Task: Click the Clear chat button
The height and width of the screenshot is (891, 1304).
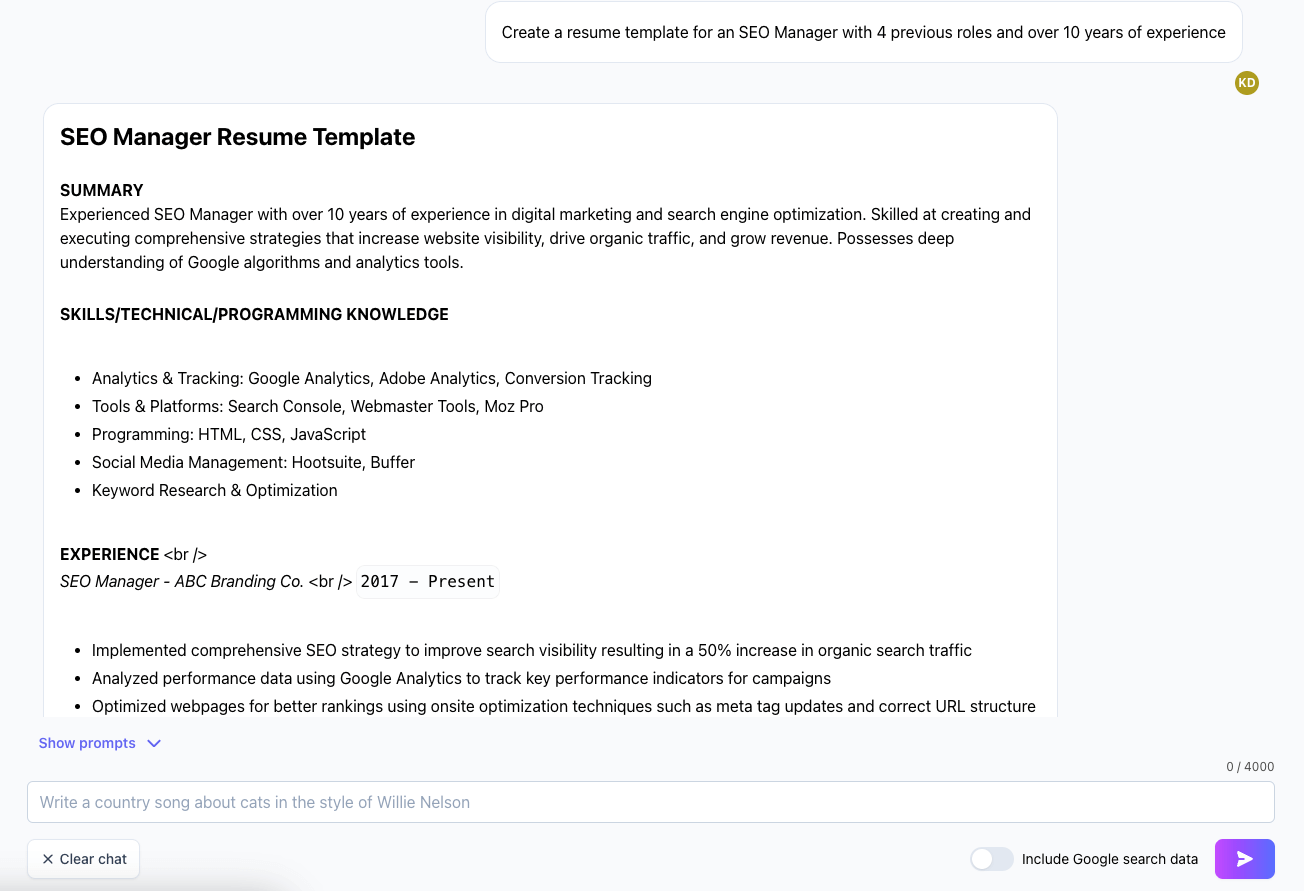Action: (83, 859)
